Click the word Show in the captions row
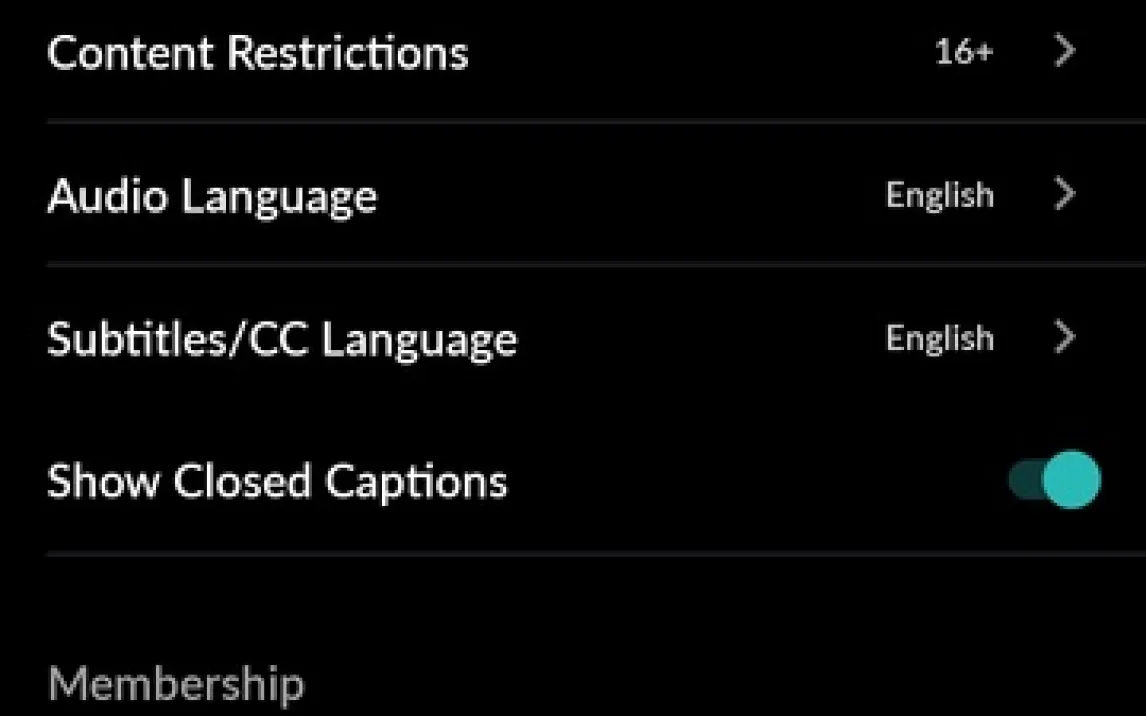The width and height of the screenshot is (1146, 716). pyautogui.click(x=102, y=482)
